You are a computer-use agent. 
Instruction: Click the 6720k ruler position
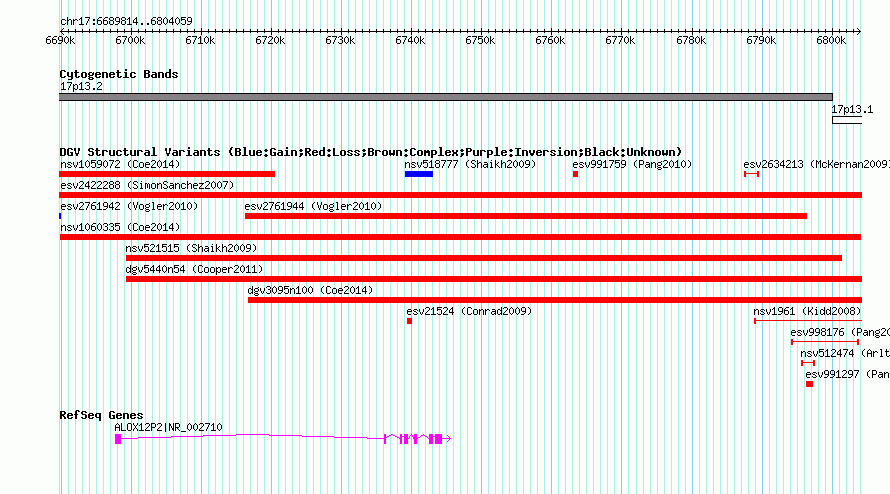pyautogui.click(x=270, y=40)
